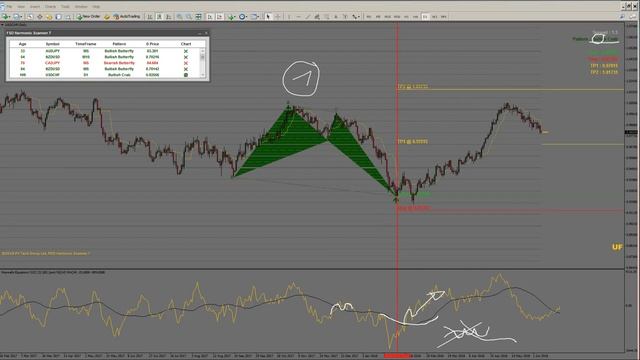The height and width of the screenshot is (360, 640).
Task: Switch chart to line chart icon
Action: click(169, 17)
